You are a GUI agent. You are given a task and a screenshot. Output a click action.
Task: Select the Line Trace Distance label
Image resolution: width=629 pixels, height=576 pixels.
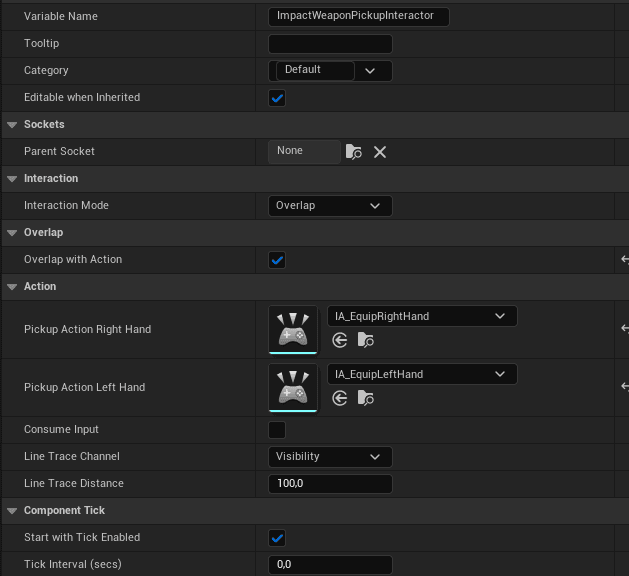point(73,483)
